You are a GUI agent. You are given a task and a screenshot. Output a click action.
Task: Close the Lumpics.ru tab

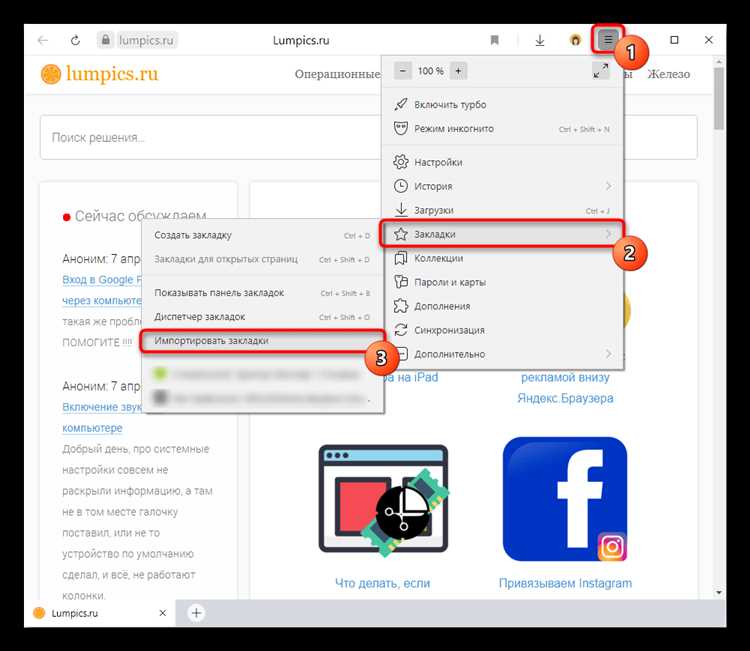coord(163,613)
